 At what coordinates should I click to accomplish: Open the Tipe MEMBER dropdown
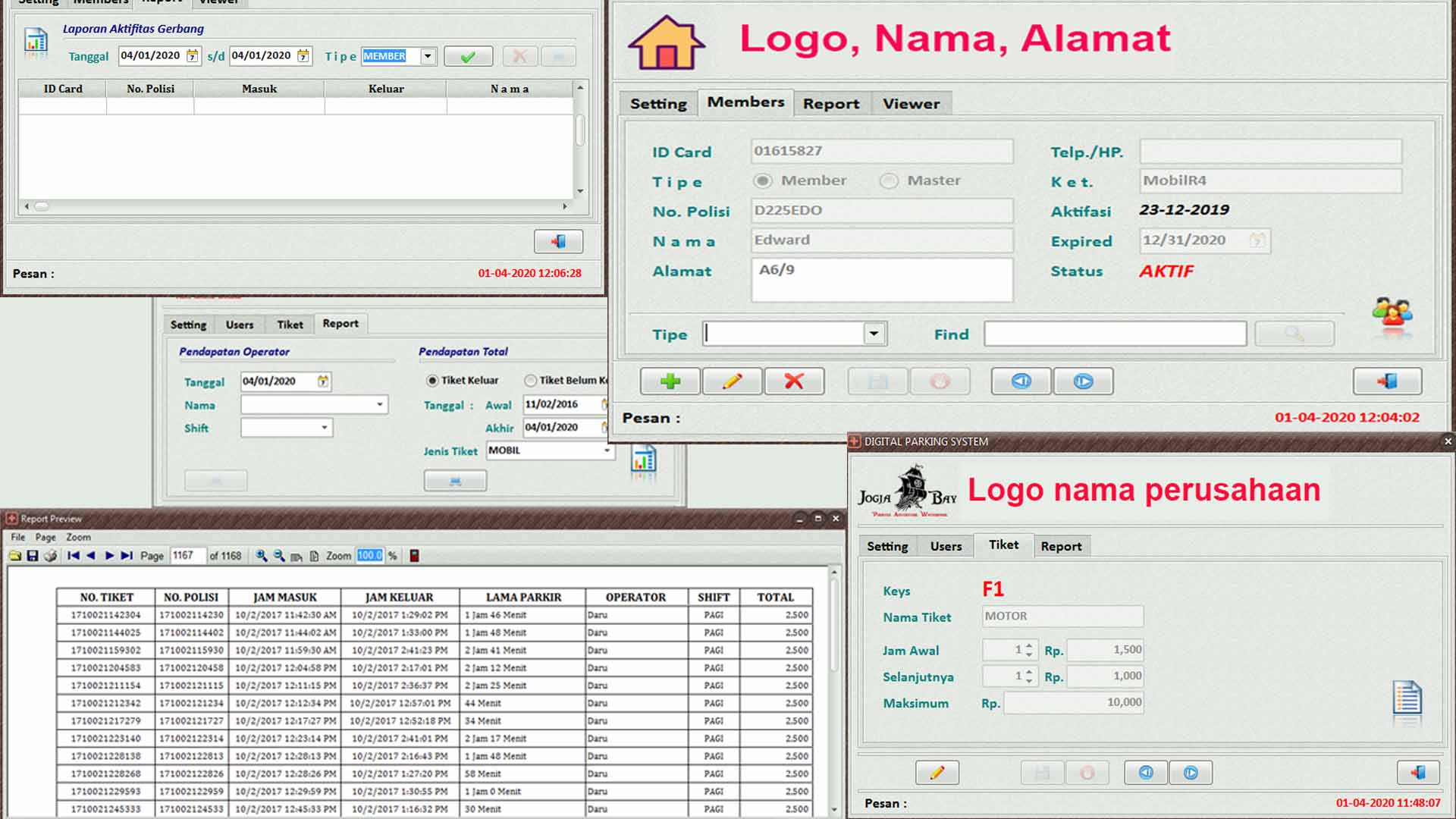(428, 56)
